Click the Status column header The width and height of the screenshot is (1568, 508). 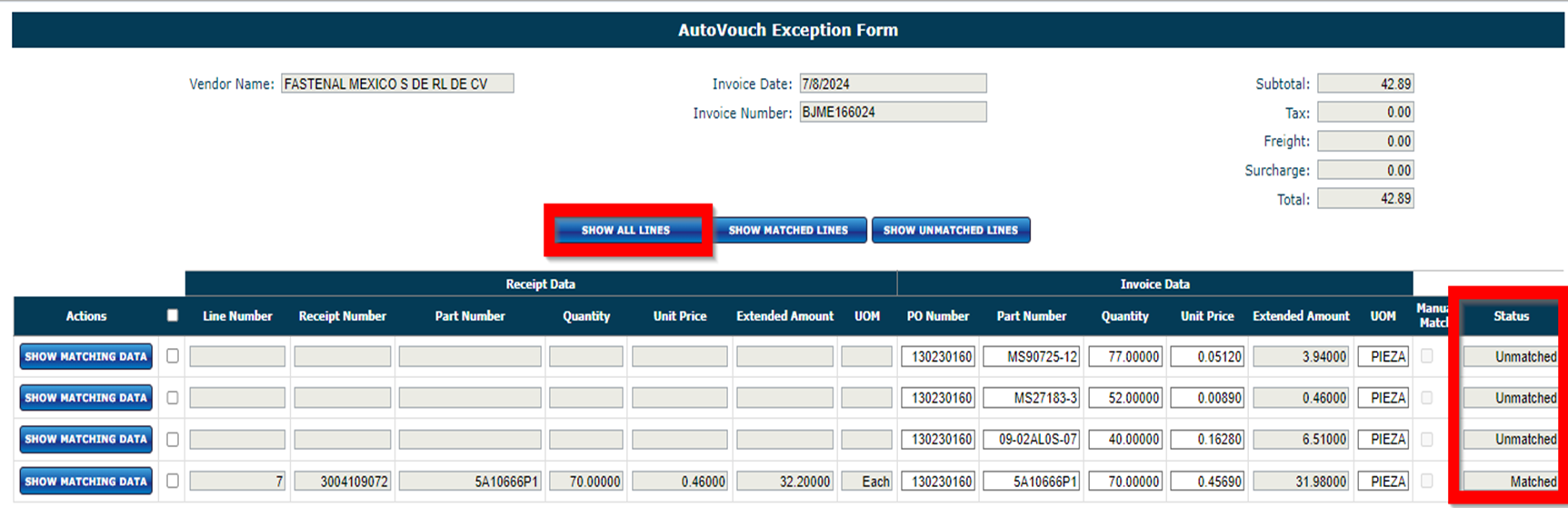click(x=1511, y=316)
